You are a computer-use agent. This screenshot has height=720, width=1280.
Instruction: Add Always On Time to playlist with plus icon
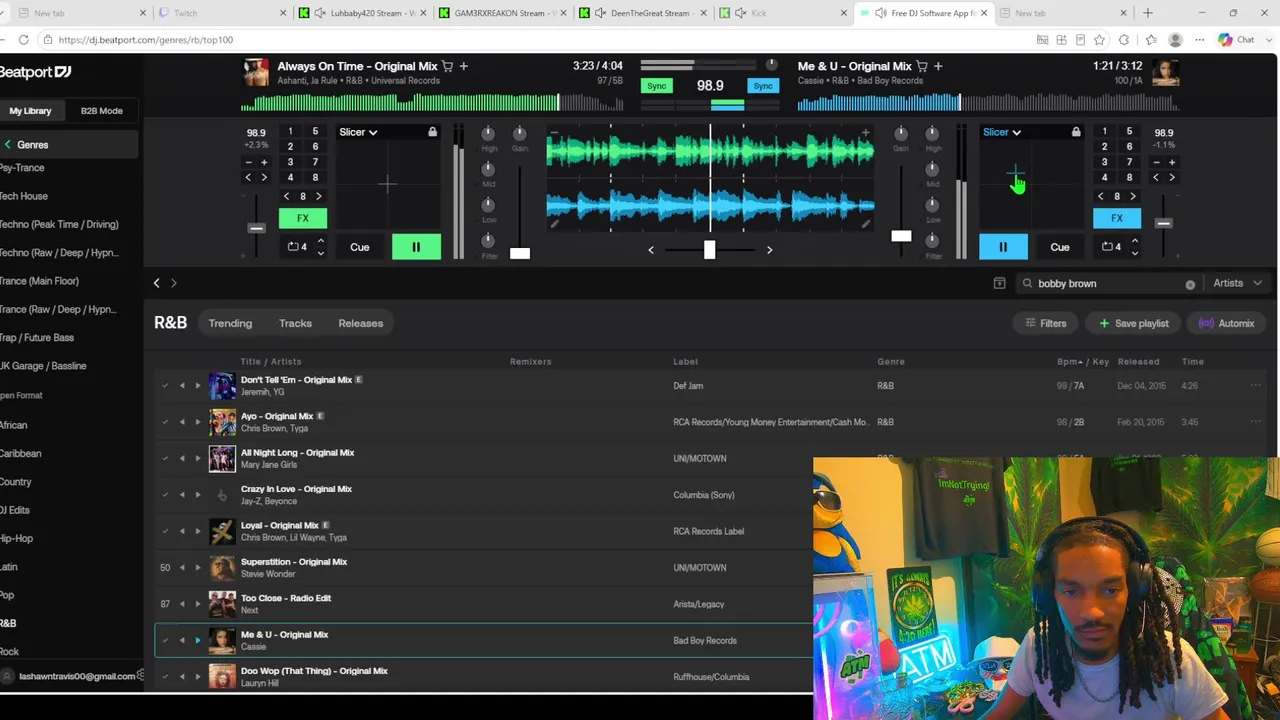463,66
